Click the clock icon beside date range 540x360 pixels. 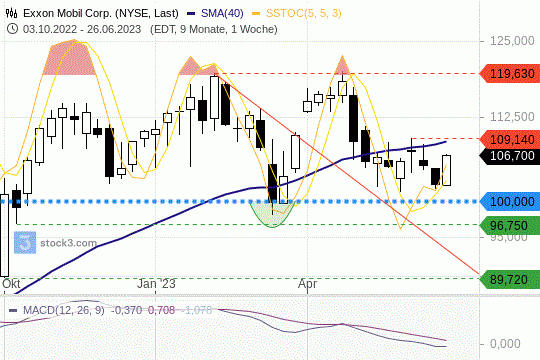12,29
